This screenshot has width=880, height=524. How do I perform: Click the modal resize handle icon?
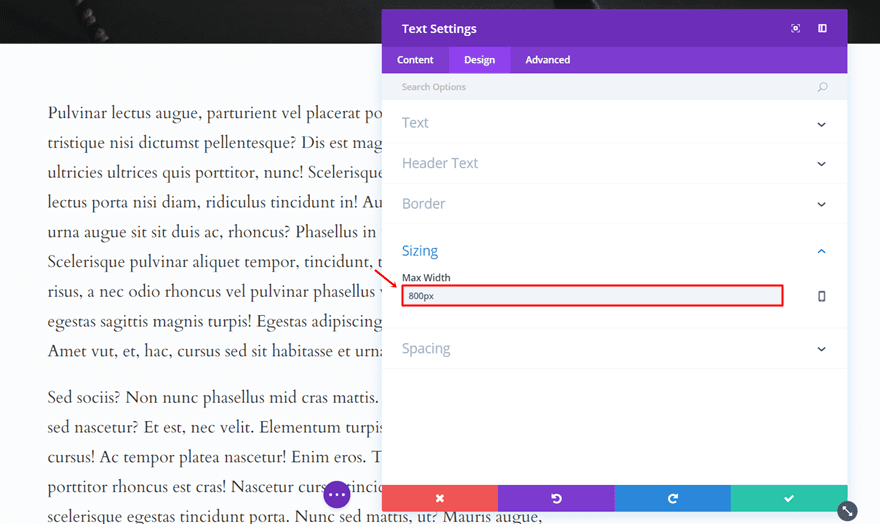coord(847,510)
